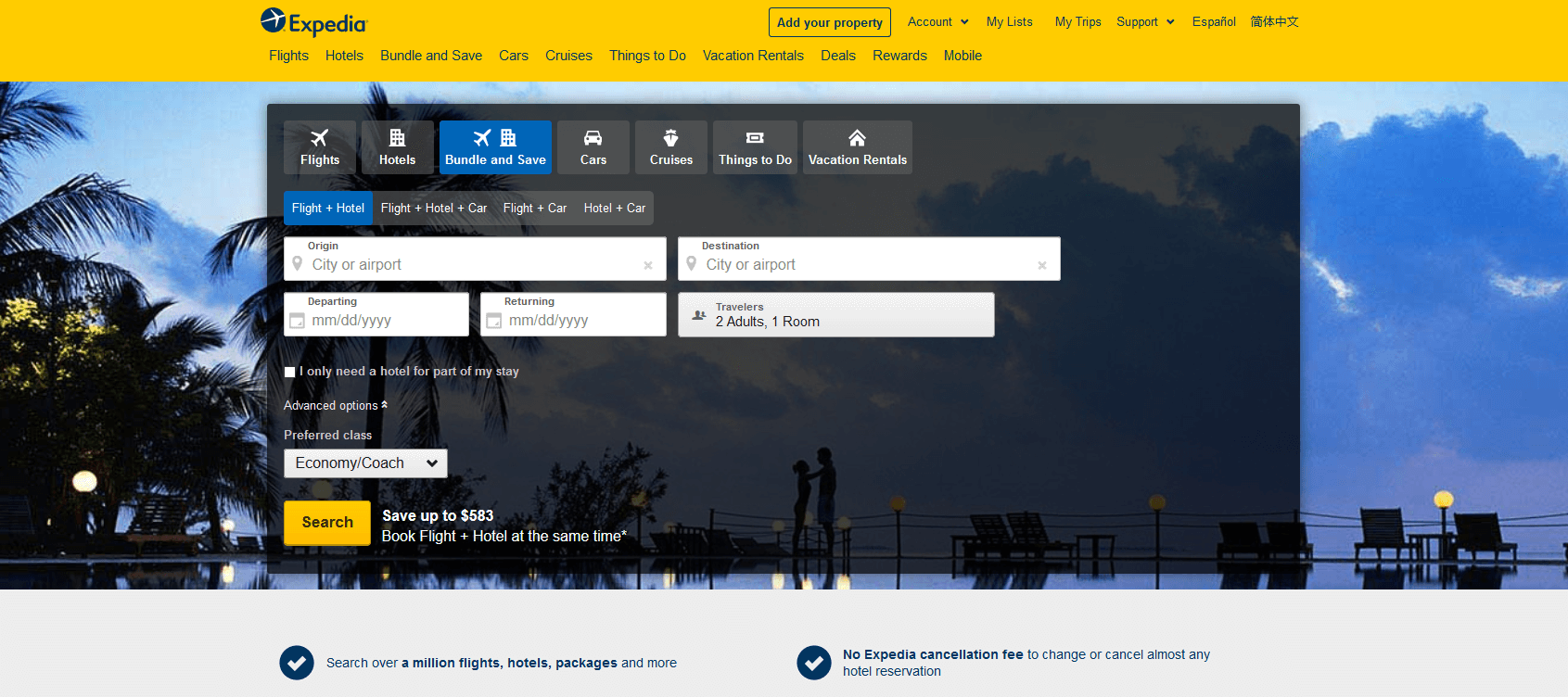The image size is (1568, 697).
Task: Open Things to Do in top navigation
Action: pos(647,56)
